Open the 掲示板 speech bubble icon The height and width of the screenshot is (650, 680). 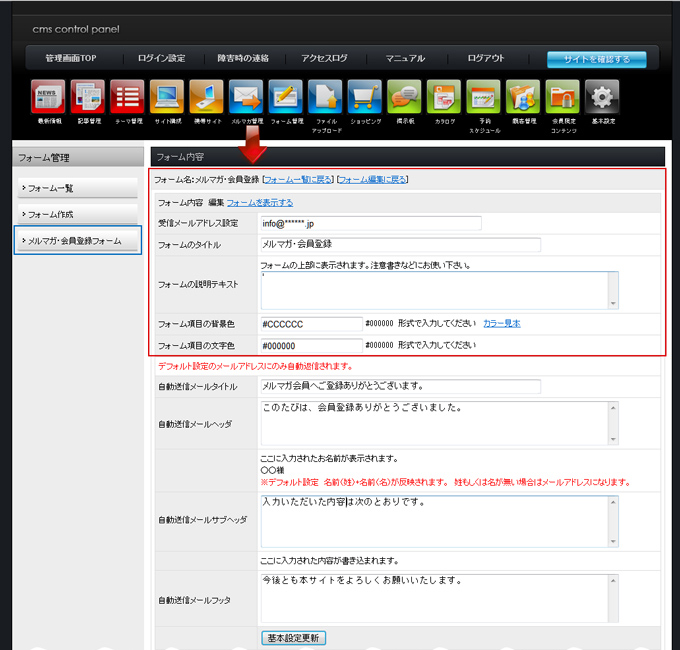(x=404, y=97)
